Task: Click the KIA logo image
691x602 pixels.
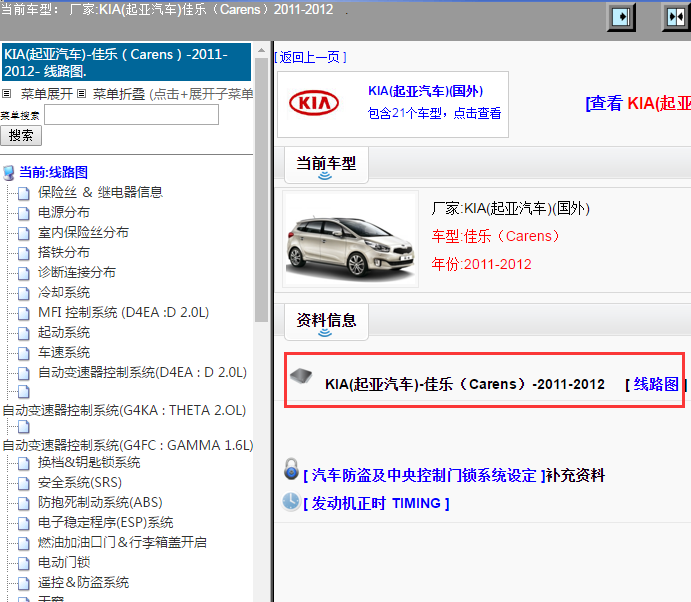Action: (314, 103)
